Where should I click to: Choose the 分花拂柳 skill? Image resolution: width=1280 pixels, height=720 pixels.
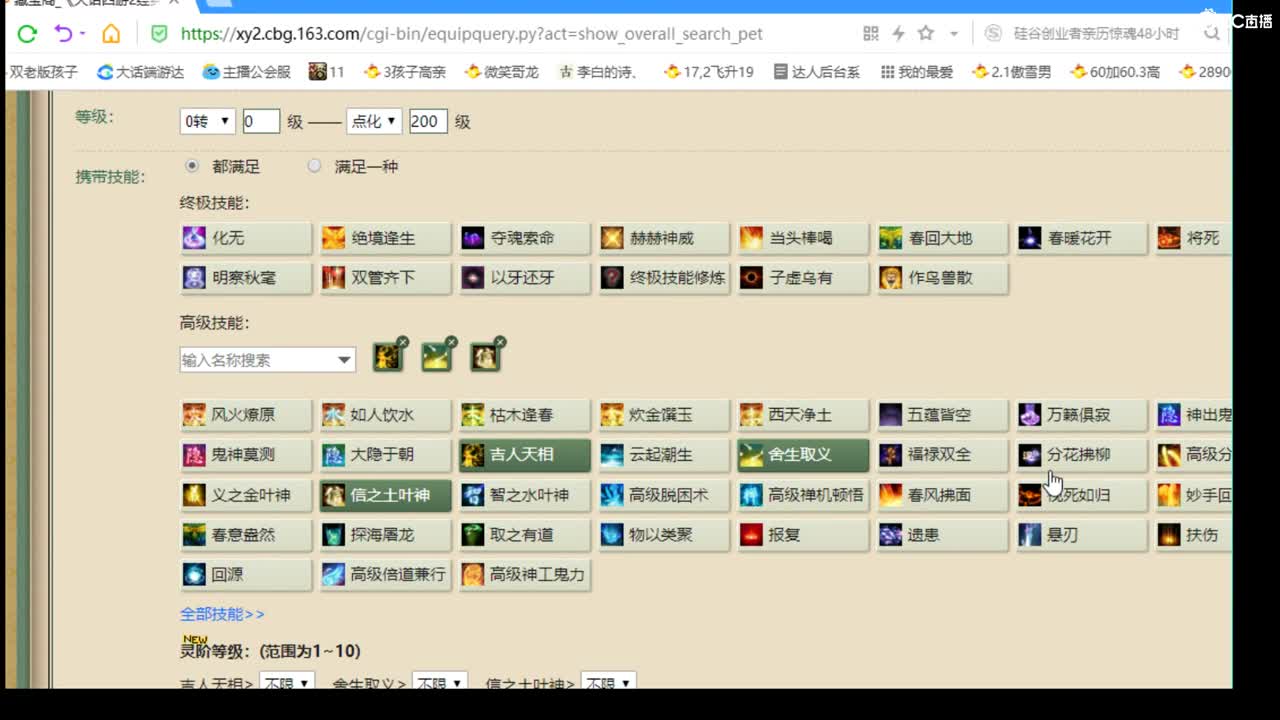pos(1082,455)
